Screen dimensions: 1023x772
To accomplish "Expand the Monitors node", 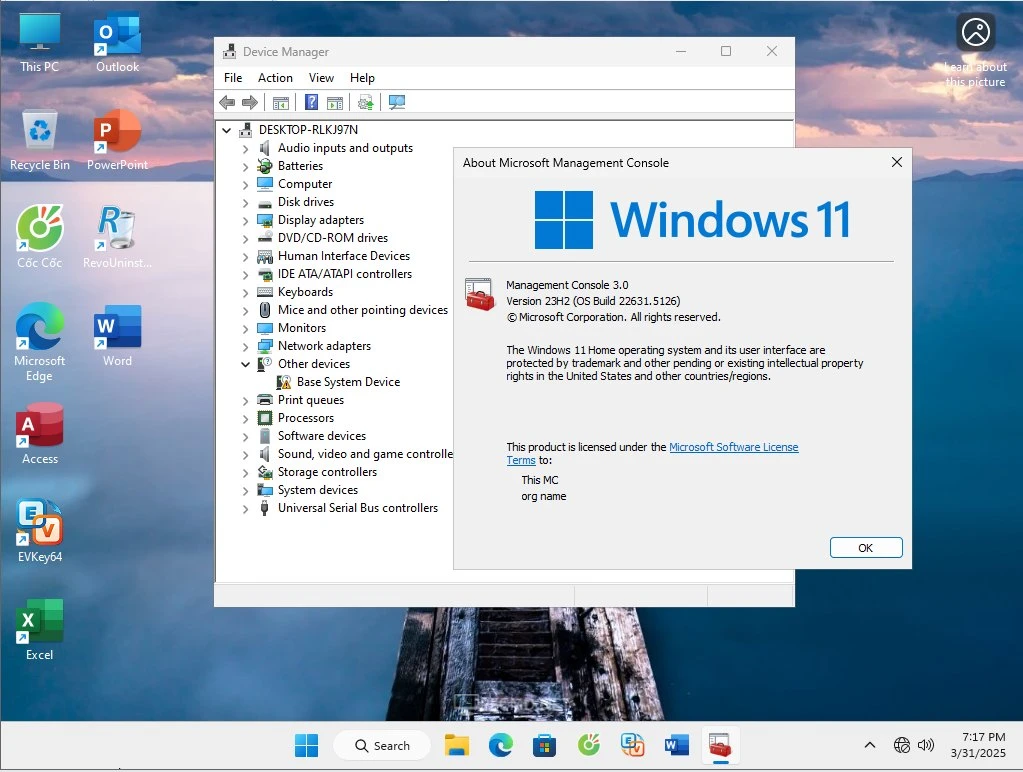I will tap(245, 328).
